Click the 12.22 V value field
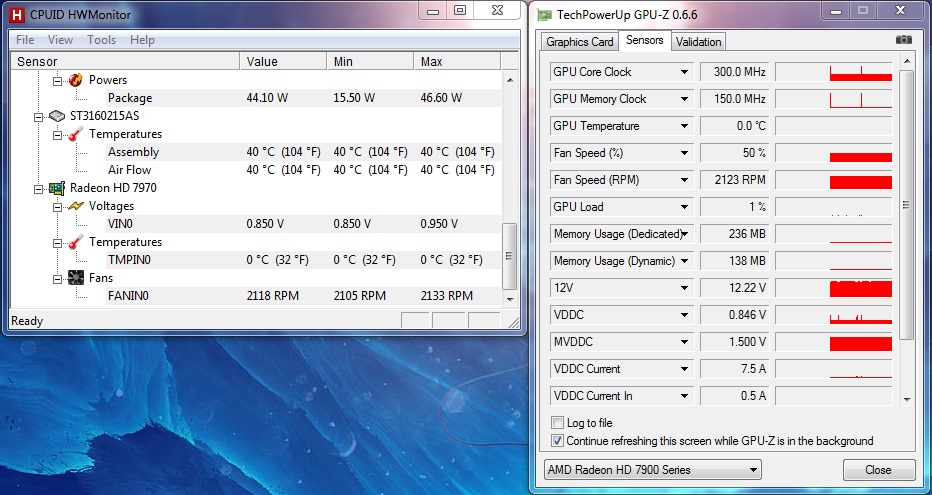 735,288
